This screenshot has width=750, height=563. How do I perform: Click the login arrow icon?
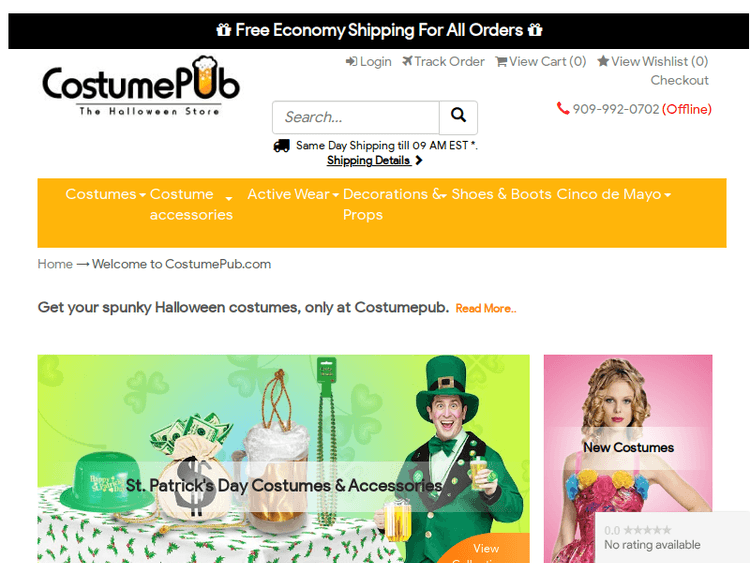[351, 62]
